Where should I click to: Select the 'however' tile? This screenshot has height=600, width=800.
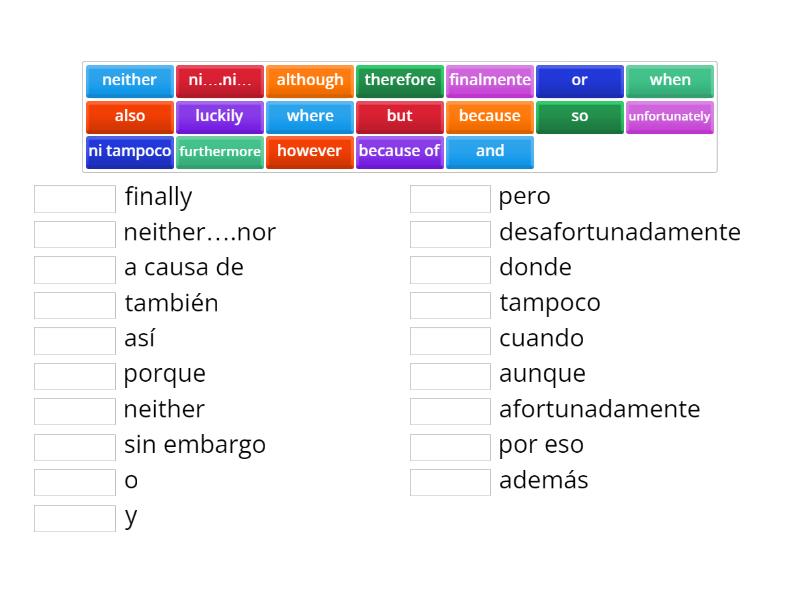point(310,152)
